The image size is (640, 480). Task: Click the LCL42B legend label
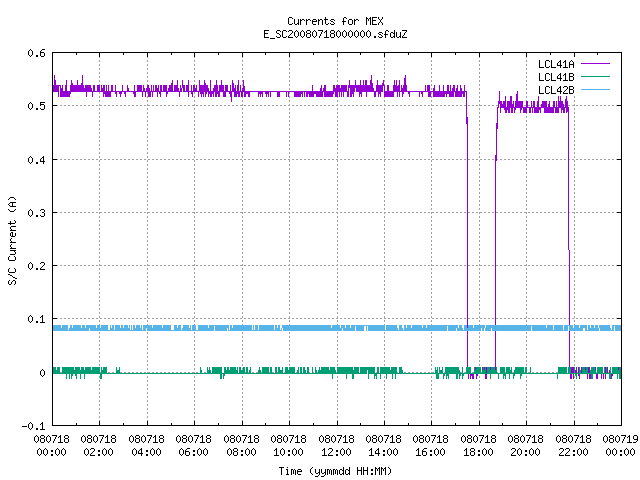(556, 90)
